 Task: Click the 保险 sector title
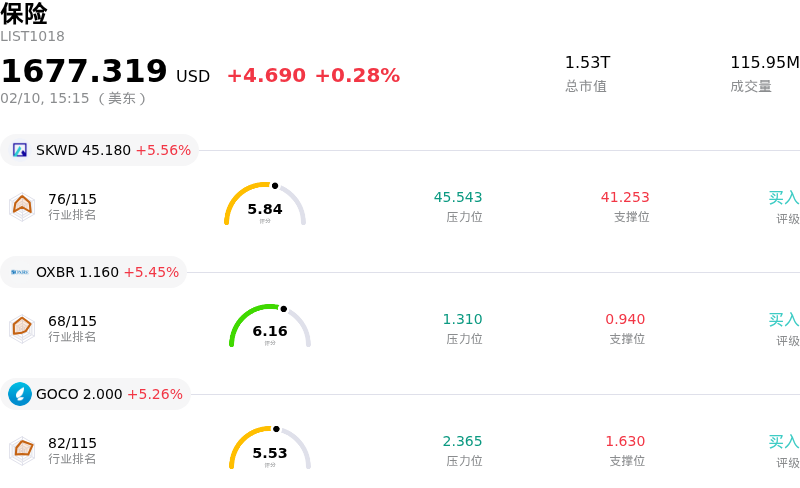coord(24,14)
